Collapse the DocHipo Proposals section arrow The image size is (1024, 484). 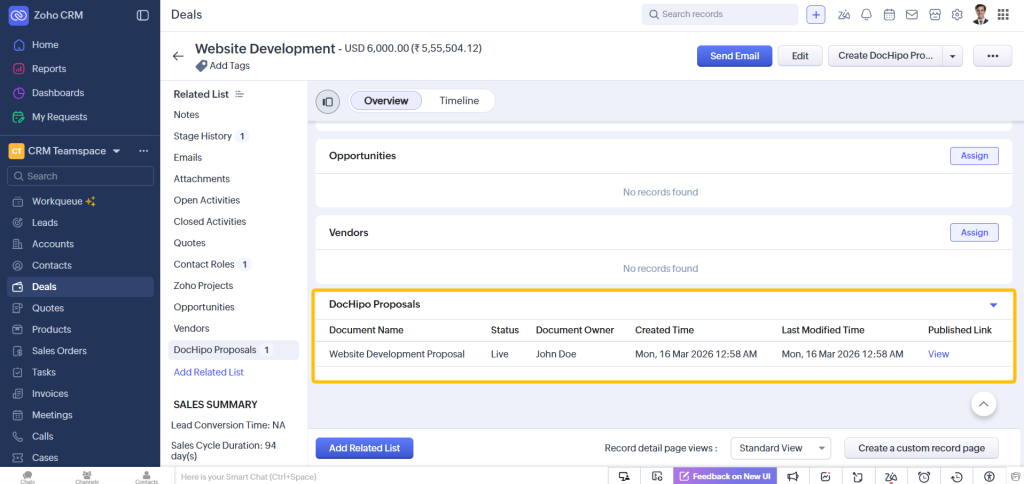993,305
